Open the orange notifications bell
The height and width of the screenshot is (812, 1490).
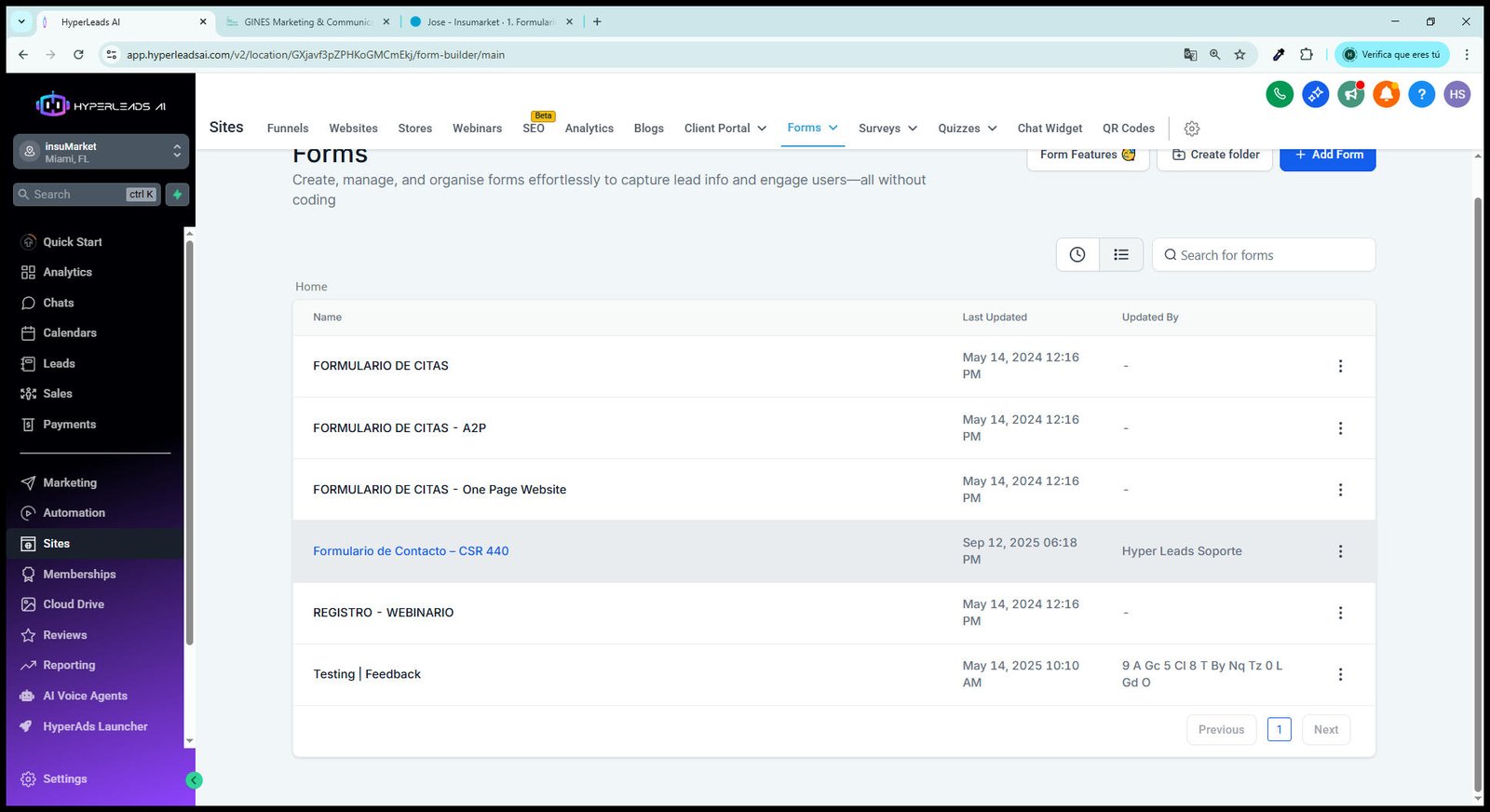[1386, 94]
